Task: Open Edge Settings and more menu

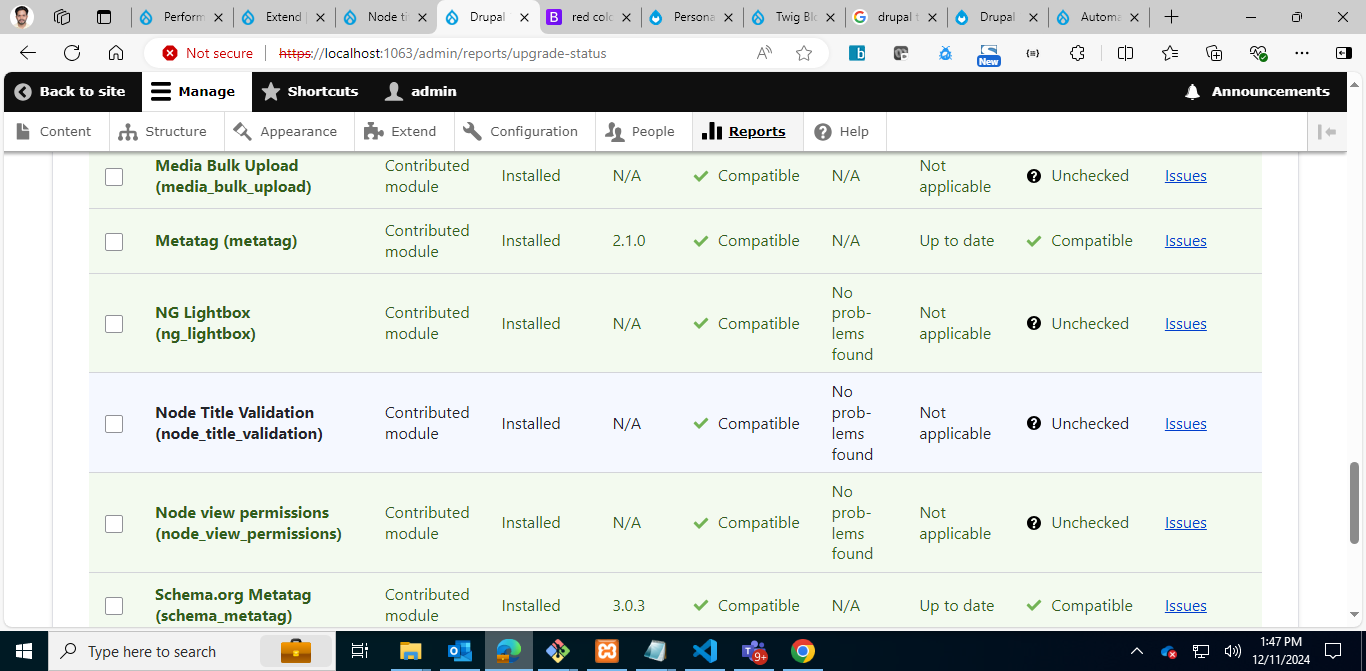Action: [x=1302, y=53]
